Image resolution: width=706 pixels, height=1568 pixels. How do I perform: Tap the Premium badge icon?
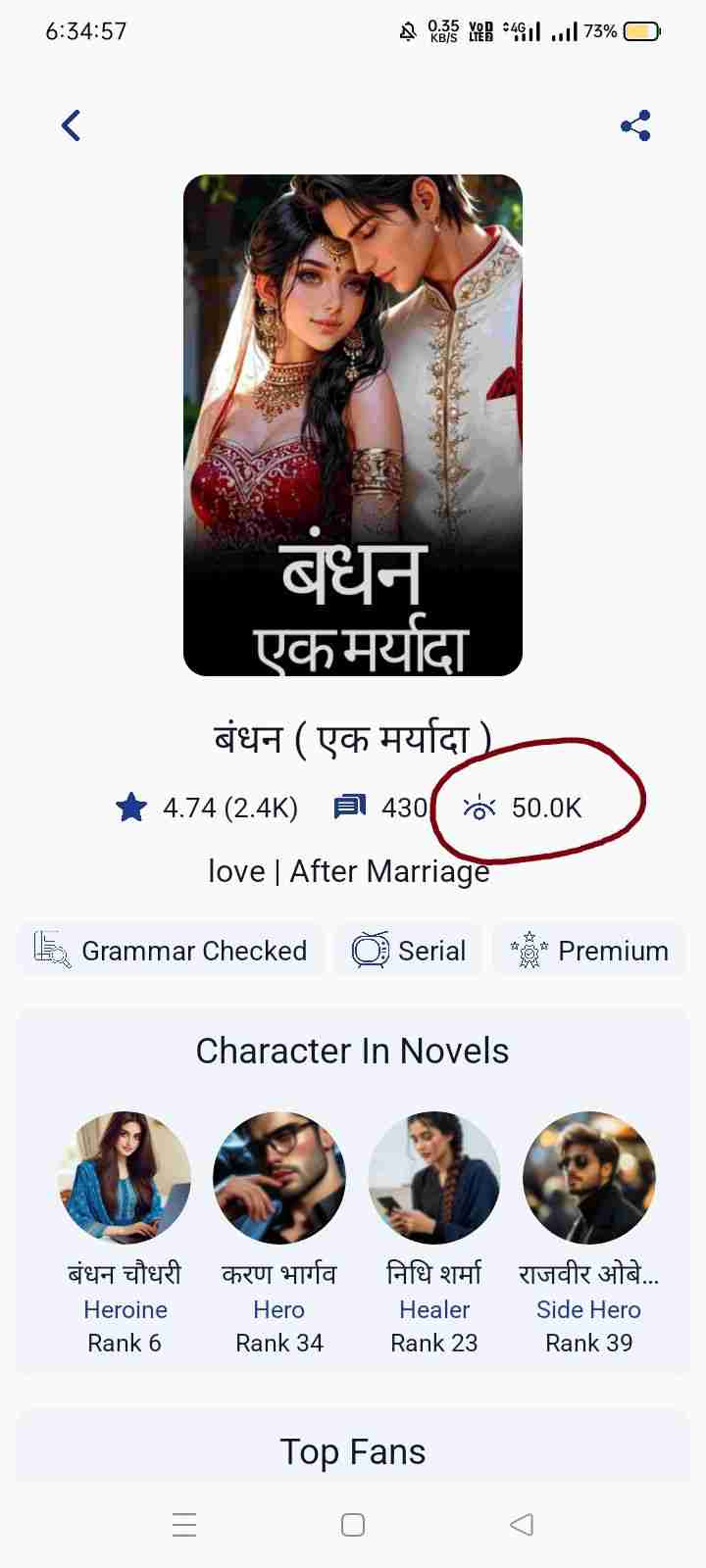tap(529, 950)
